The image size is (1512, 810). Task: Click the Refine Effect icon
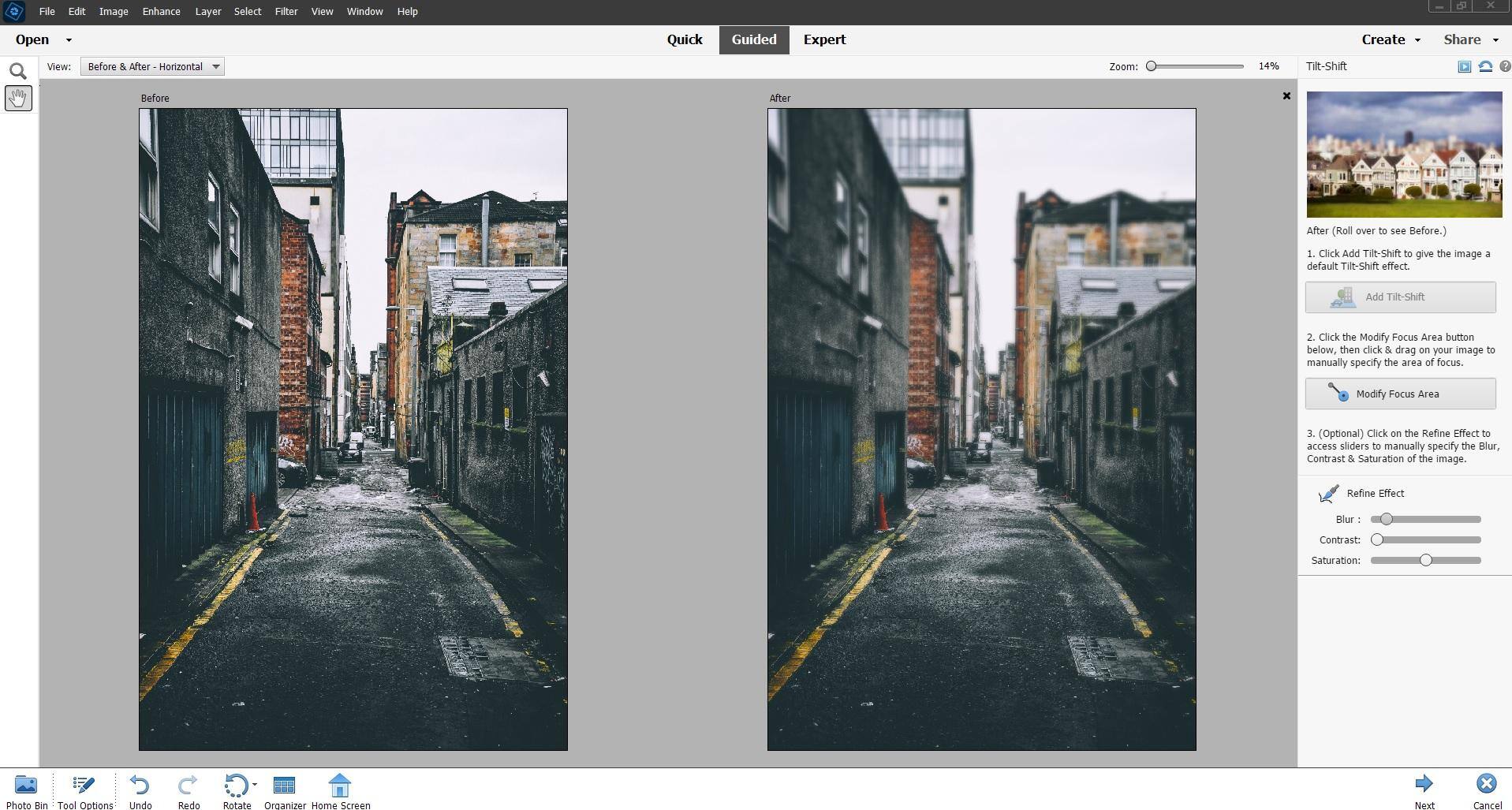pos(1328,494)
